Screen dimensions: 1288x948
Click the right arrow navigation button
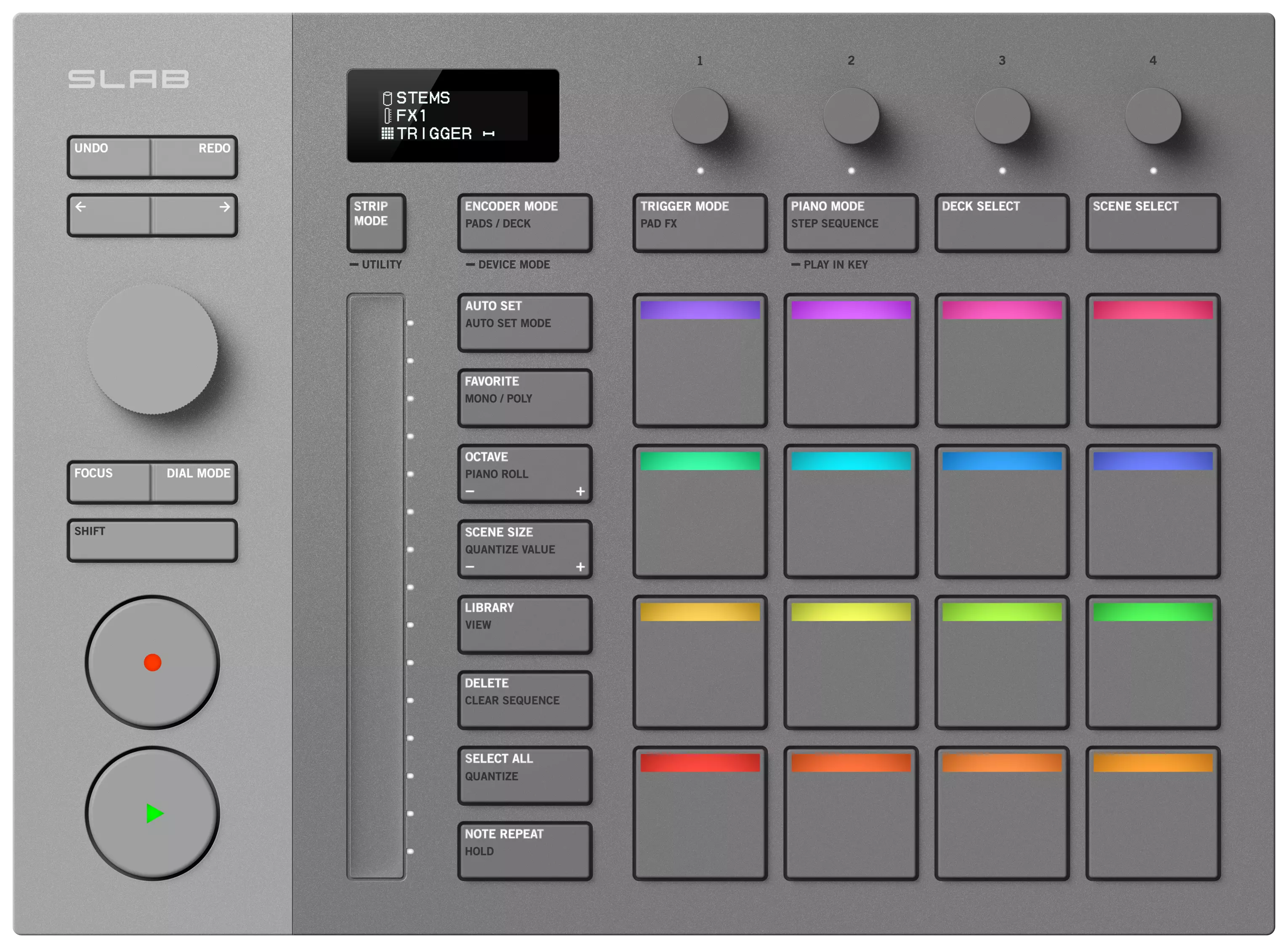click(x=194, y=215)
